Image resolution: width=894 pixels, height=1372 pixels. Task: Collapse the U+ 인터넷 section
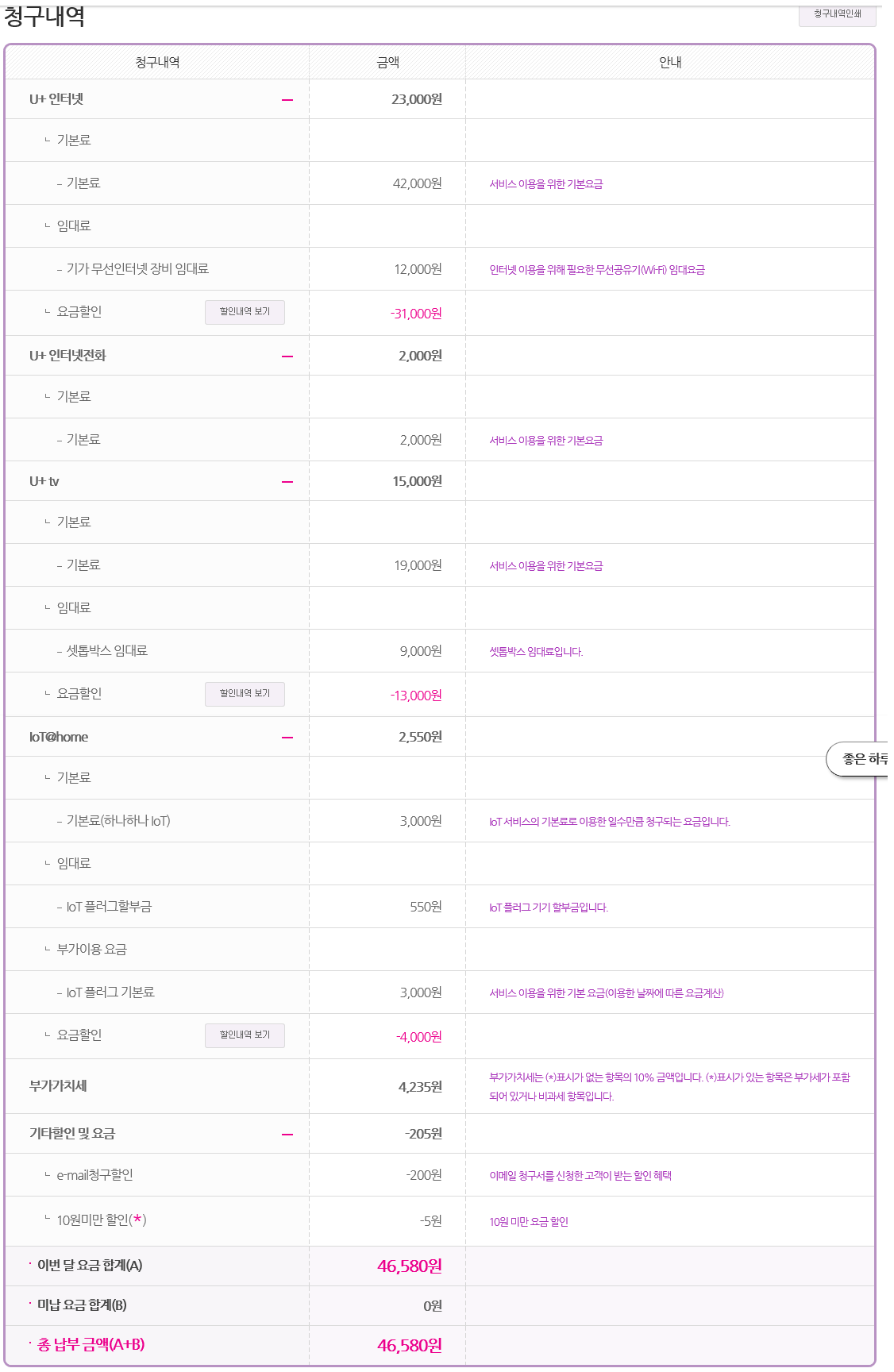pos(287,98)
